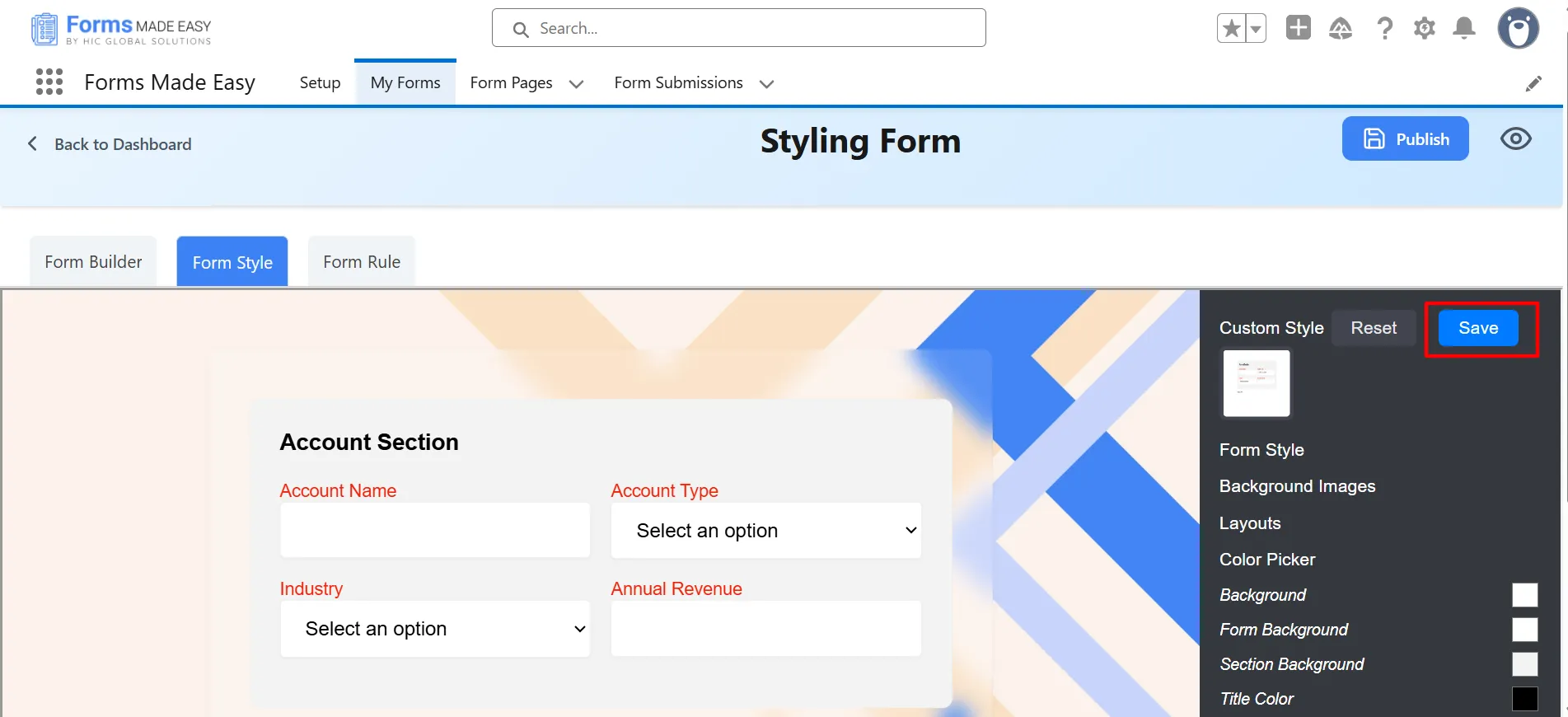View notifications bell icon

1463,29
